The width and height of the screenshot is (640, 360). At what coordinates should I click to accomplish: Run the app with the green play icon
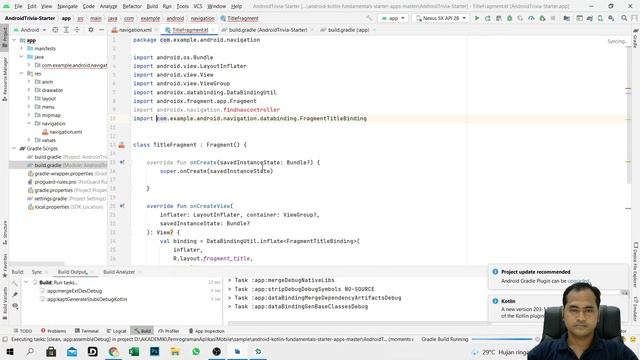coord(476,18)
